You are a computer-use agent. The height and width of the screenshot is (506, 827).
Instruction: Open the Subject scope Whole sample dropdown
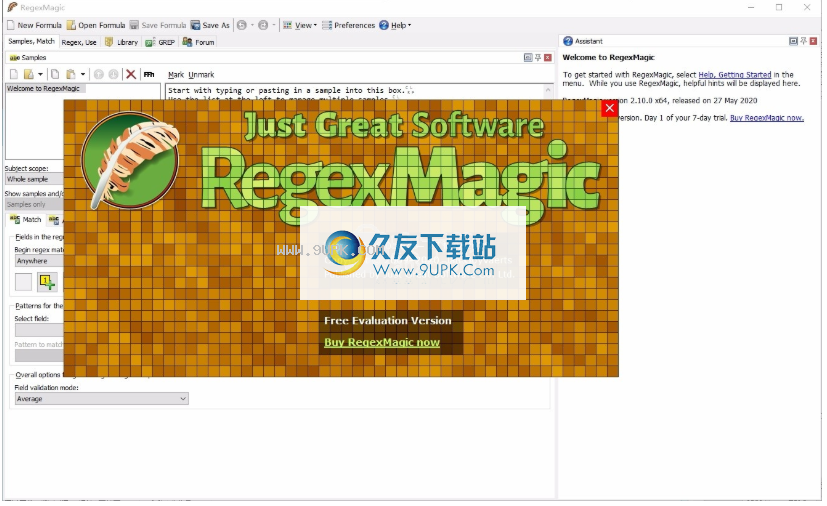click(x=34, y=179)
